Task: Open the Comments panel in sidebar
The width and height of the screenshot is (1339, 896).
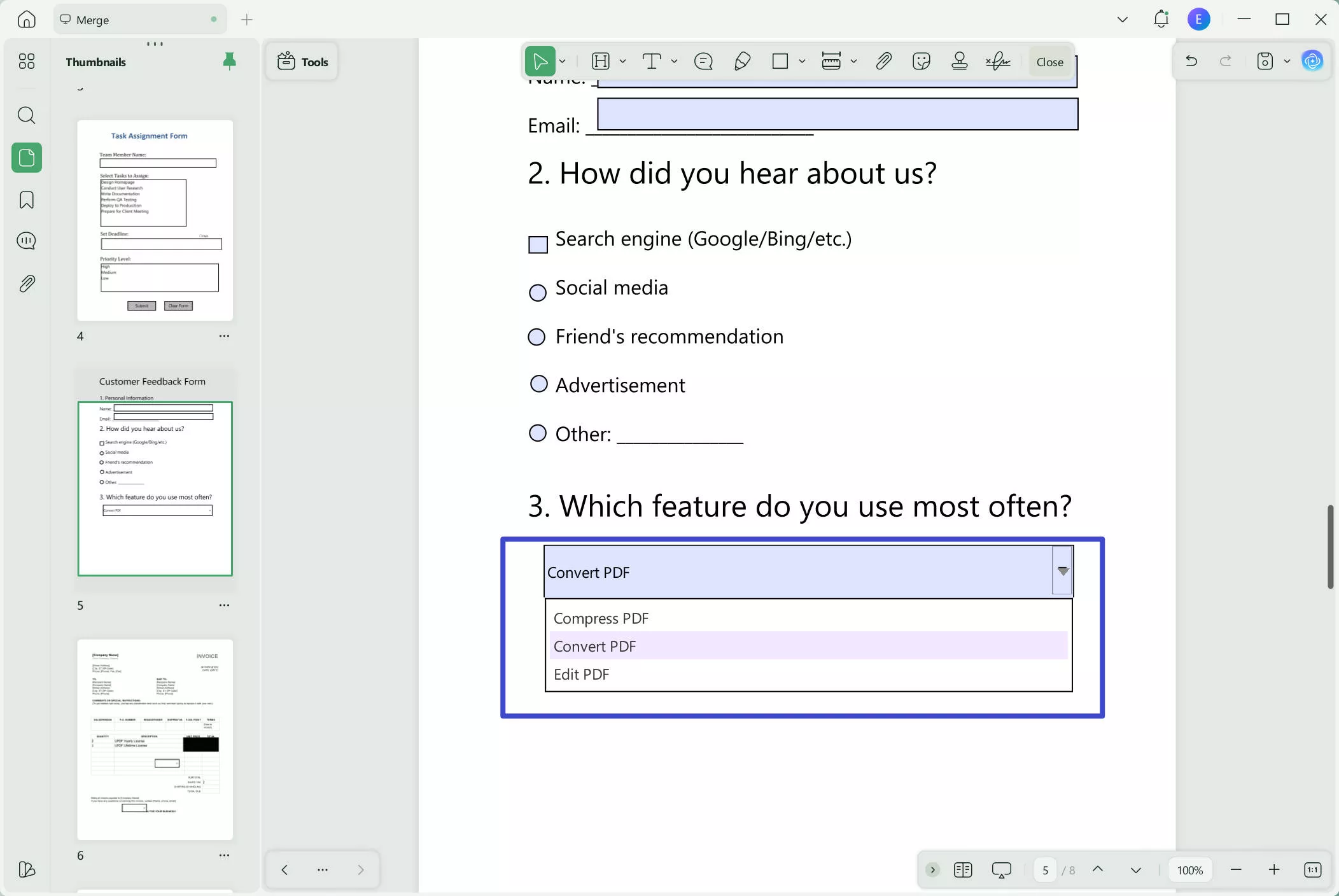Action: point(26,241)
